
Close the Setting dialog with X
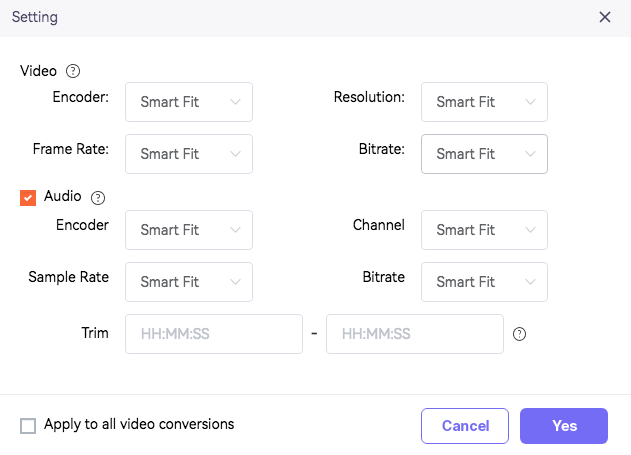click(x=605, y=17)
